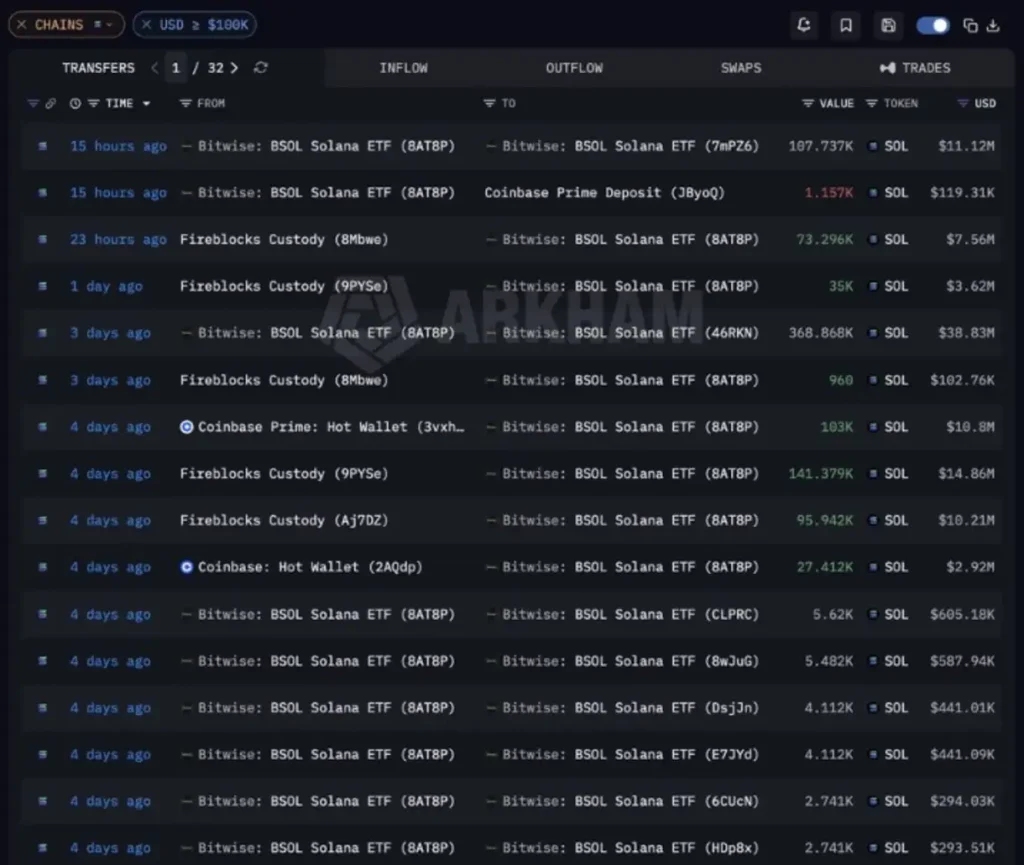The image size is (1024, 865).
Task: Switch to the TRADES tab
Action: point(916,68)
